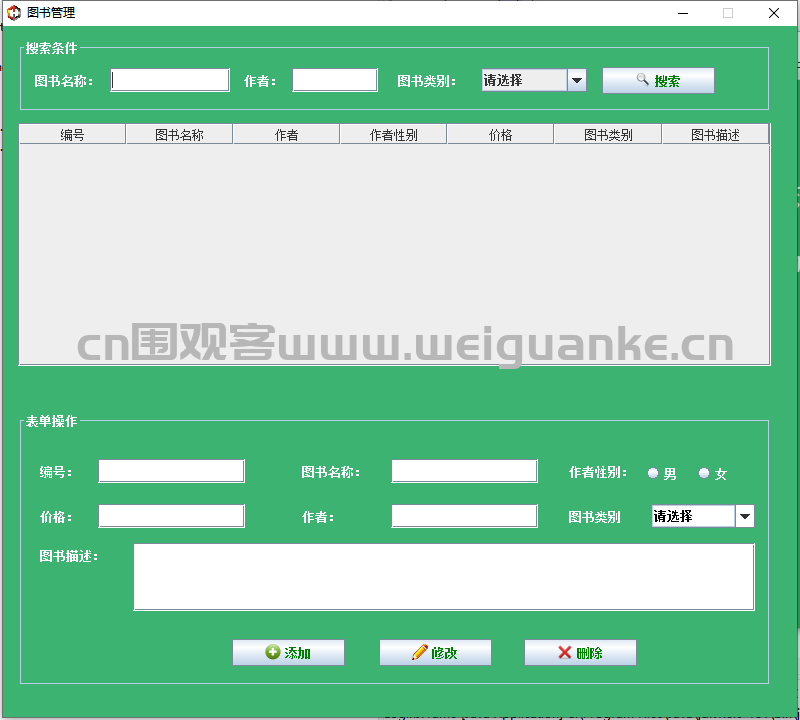800x720 pixels.
Task: Click the red X icon on the 删除 button
Action: pyautogui.click(x=565, y=652)
